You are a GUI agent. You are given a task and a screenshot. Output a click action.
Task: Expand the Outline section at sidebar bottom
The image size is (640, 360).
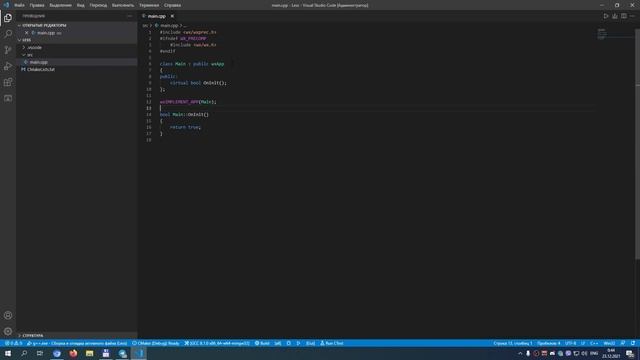click(x=76, y=336)
